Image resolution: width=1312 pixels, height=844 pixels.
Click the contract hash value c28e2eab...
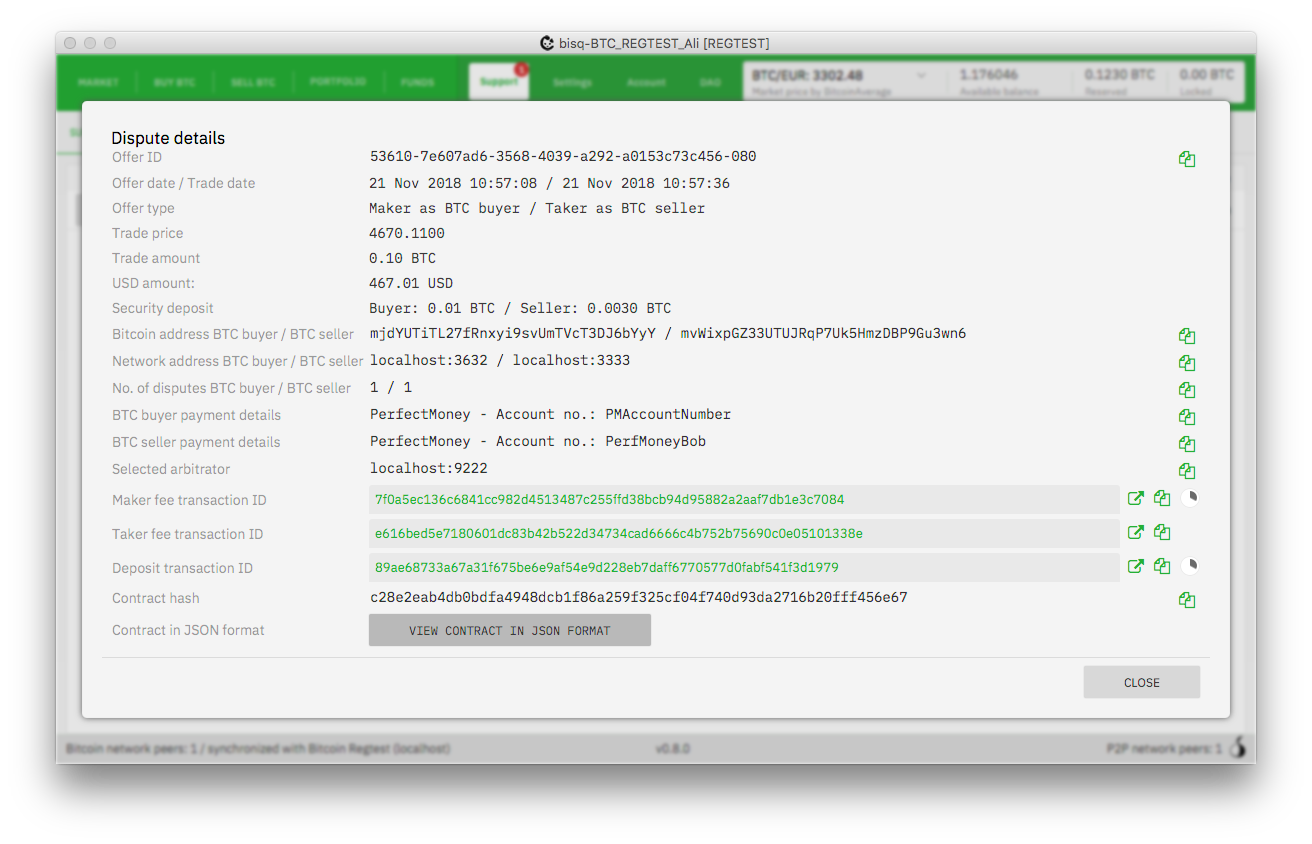[639, 598]
